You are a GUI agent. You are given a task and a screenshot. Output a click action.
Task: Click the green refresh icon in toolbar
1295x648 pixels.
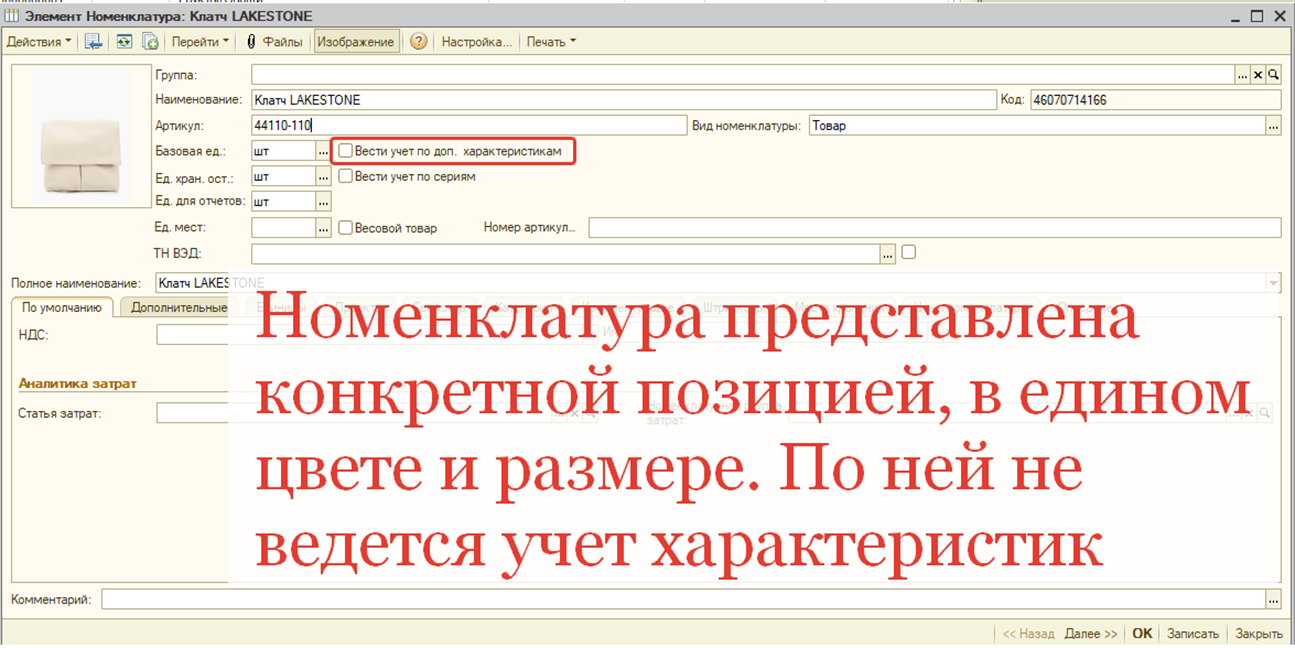123,41
